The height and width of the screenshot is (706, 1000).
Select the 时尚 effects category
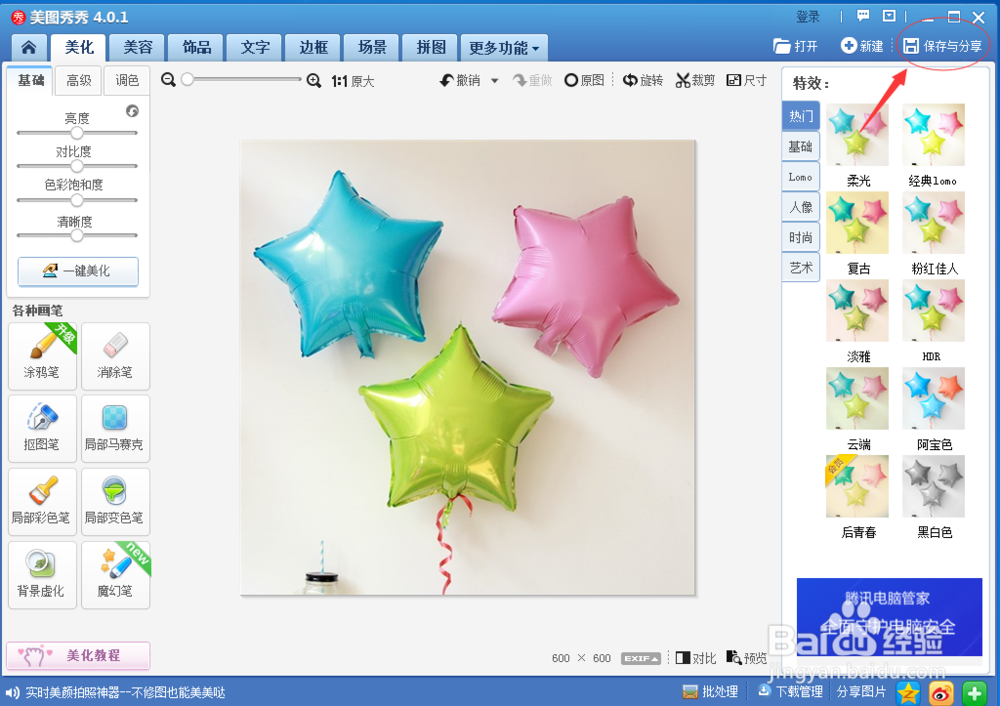(800, 237)
